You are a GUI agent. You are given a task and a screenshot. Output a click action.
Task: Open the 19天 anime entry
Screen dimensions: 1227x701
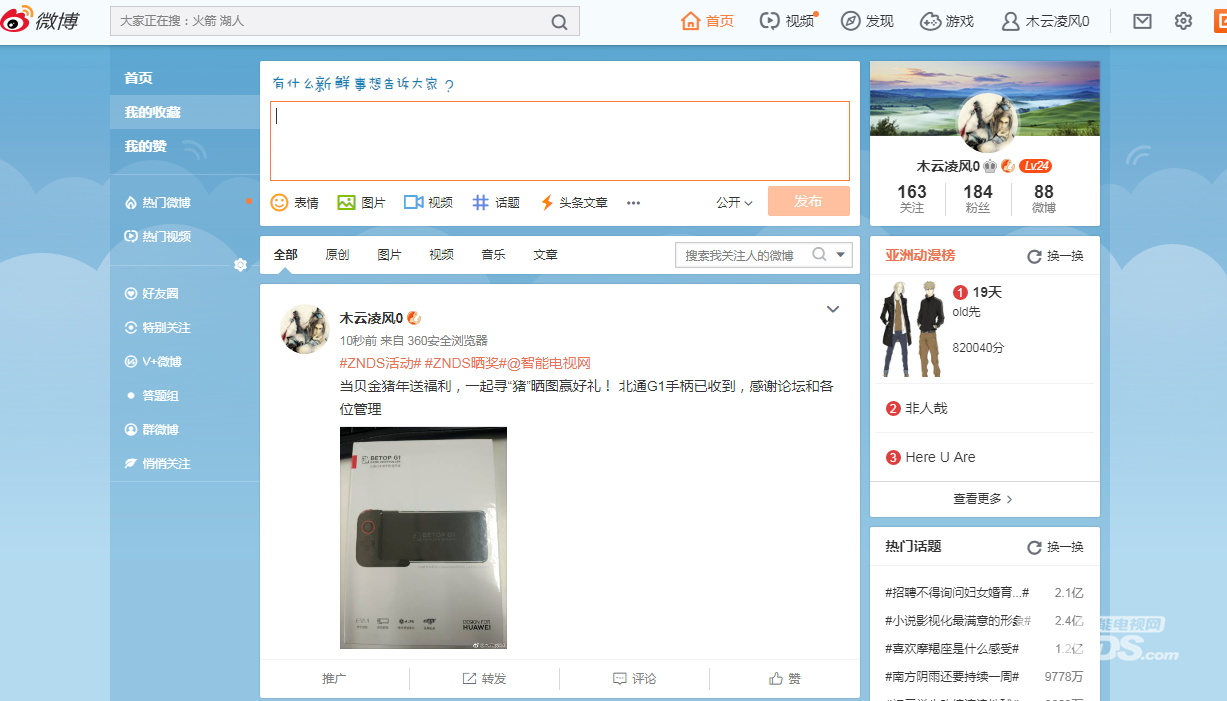point(987,292)
